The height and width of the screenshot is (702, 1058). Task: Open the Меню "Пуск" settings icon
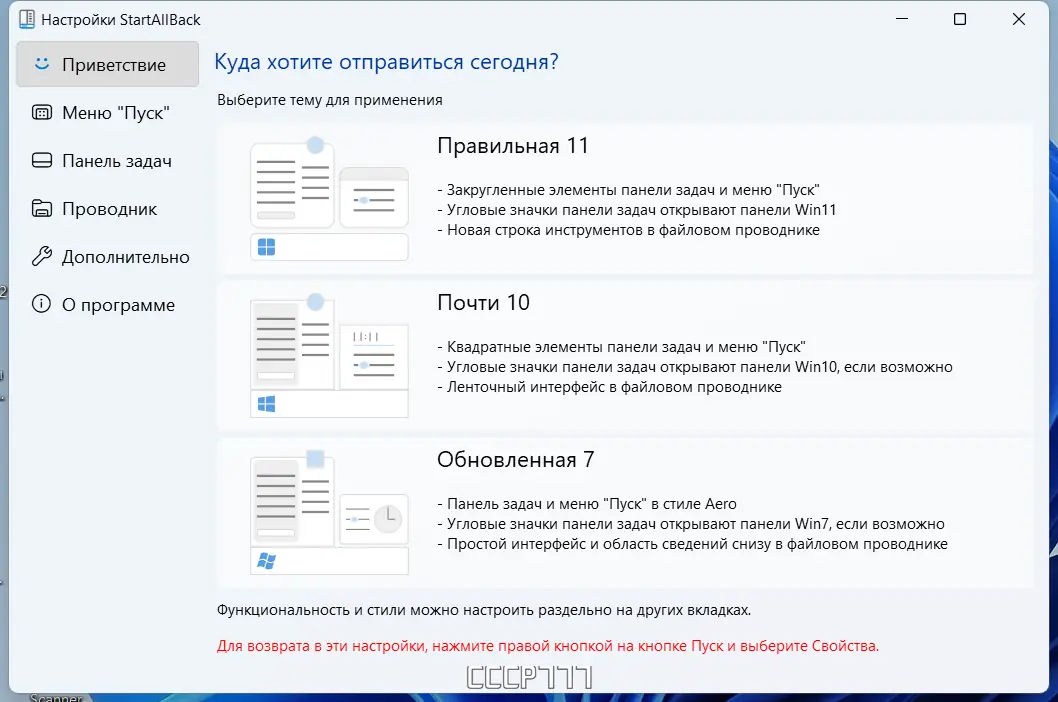(x=40, y=112)
